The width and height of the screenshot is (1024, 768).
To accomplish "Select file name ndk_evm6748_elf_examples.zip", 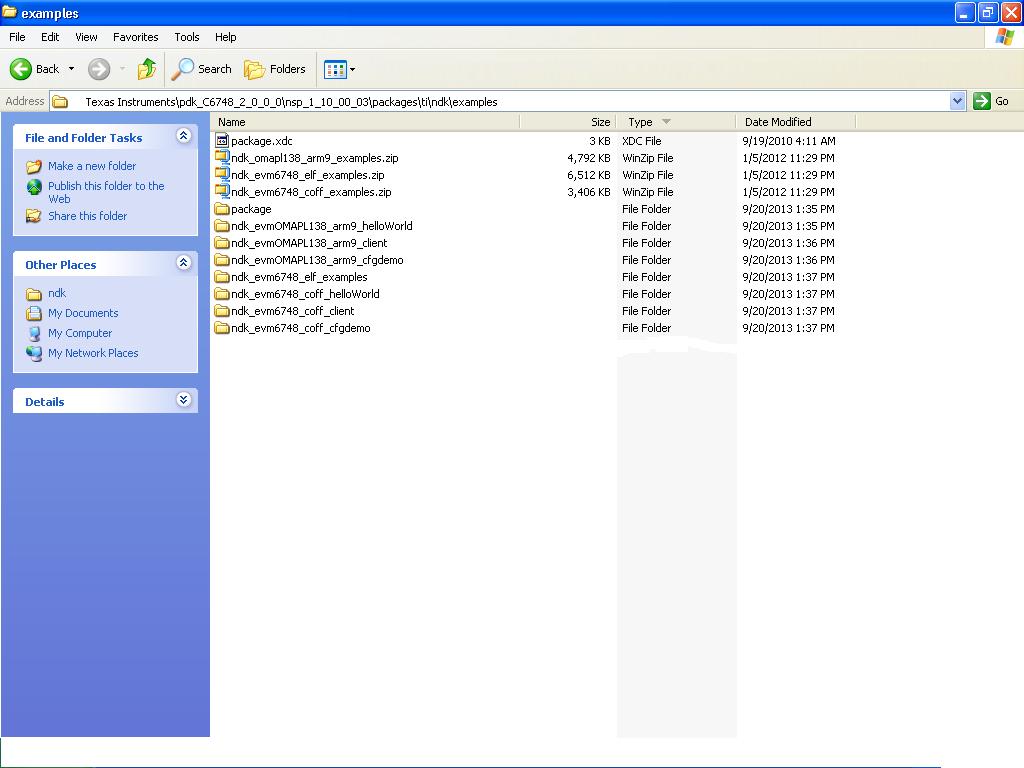I will click(308, 175).
